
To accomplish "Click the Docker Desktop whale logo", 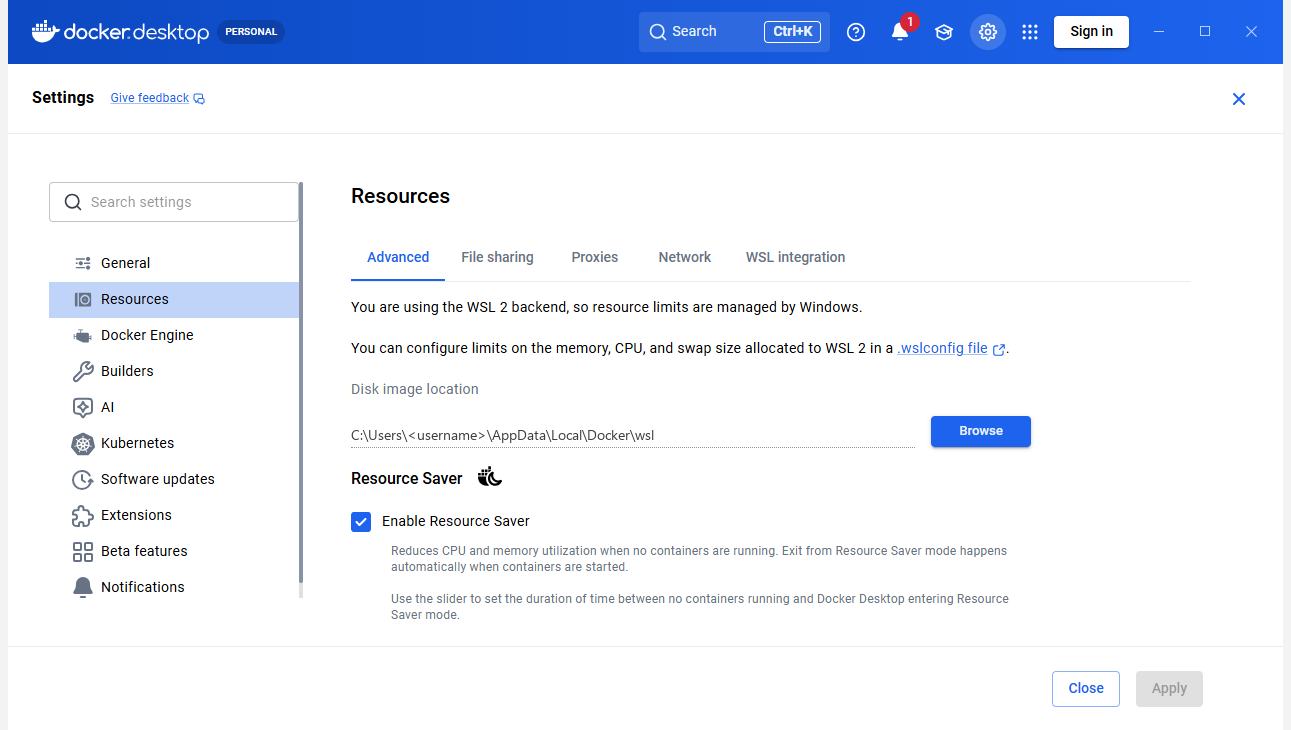I will coord(44,32).
